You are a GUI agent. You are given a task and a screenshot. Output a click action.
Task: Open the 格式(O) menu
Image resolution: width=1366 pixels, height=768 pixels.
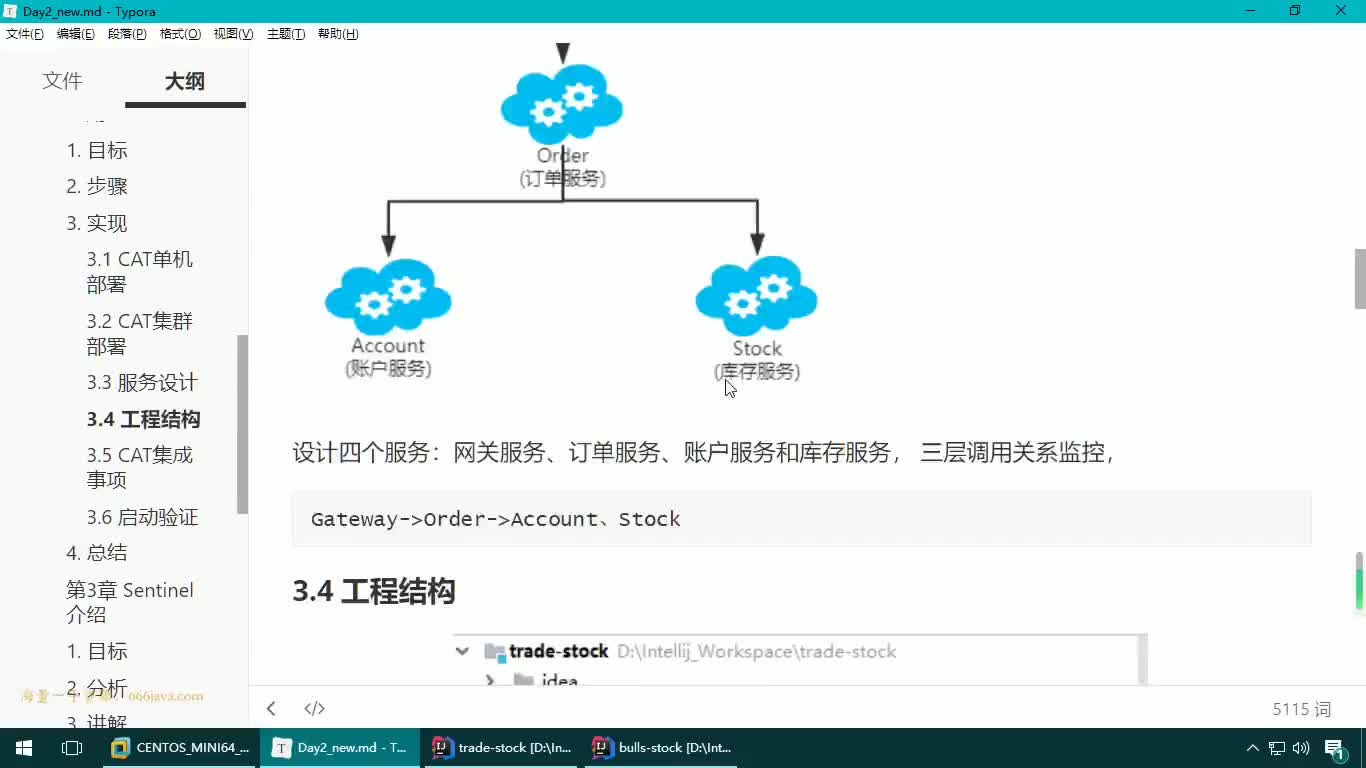point(180,34)
